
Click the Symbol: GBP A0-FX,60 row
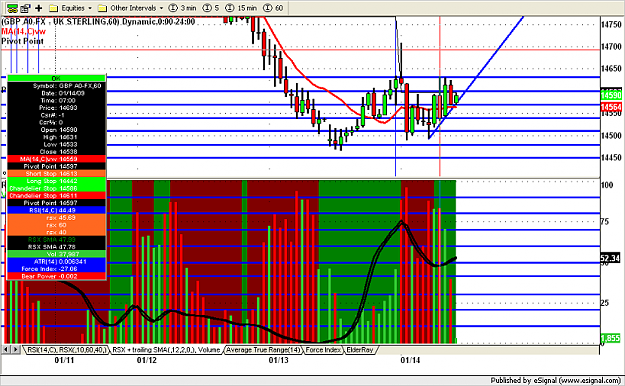[56, 86]
